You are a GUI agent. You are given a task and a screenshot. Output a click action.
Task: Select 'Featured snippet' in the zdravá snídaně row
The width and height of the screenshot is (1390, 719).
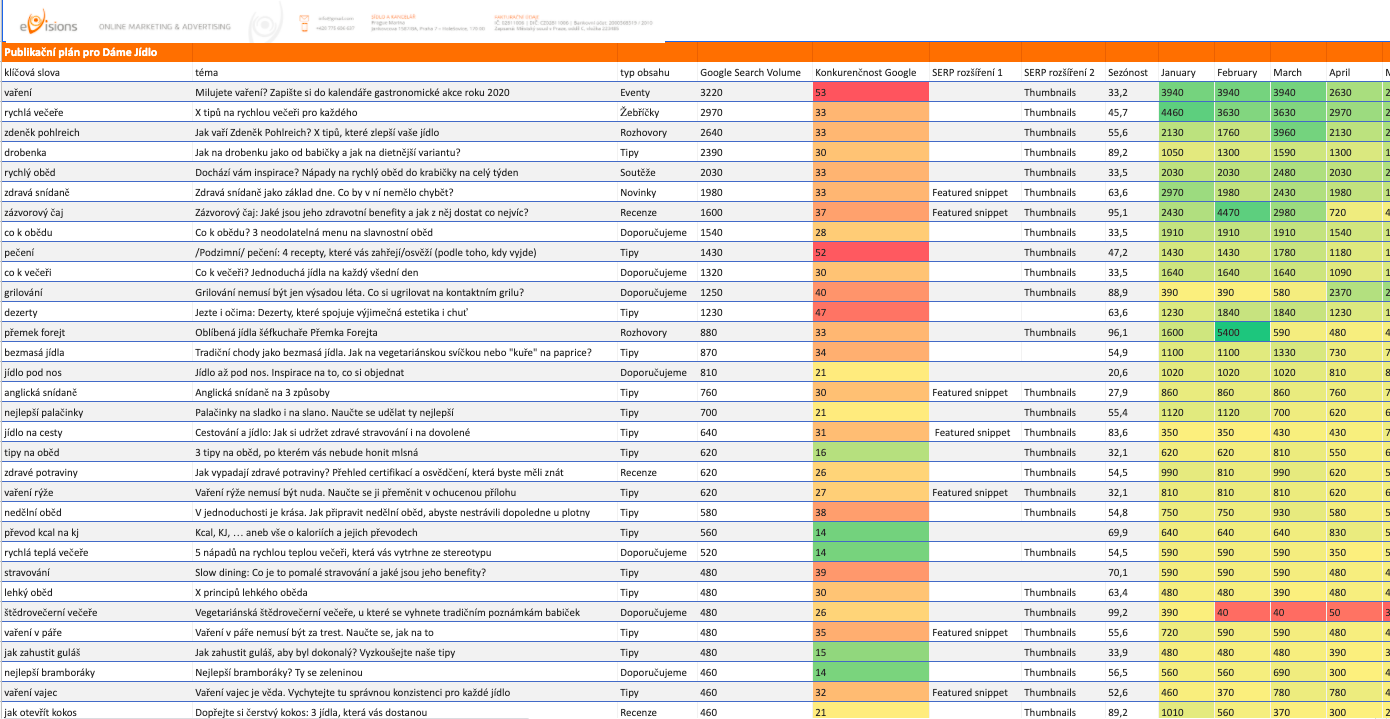[x=974, y=192]
